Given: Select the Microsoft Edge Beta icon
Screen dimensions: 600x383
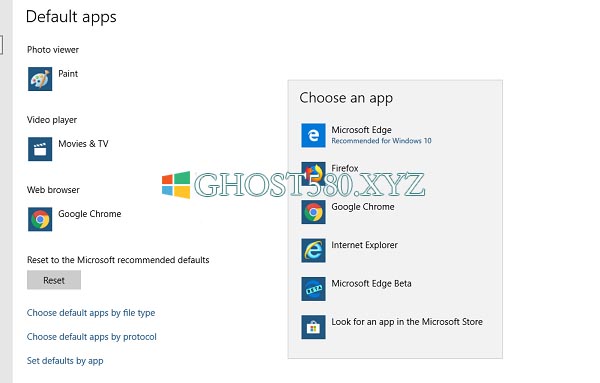Looking at the screenshot, I should pyautogui.click(x=313, y=289).
